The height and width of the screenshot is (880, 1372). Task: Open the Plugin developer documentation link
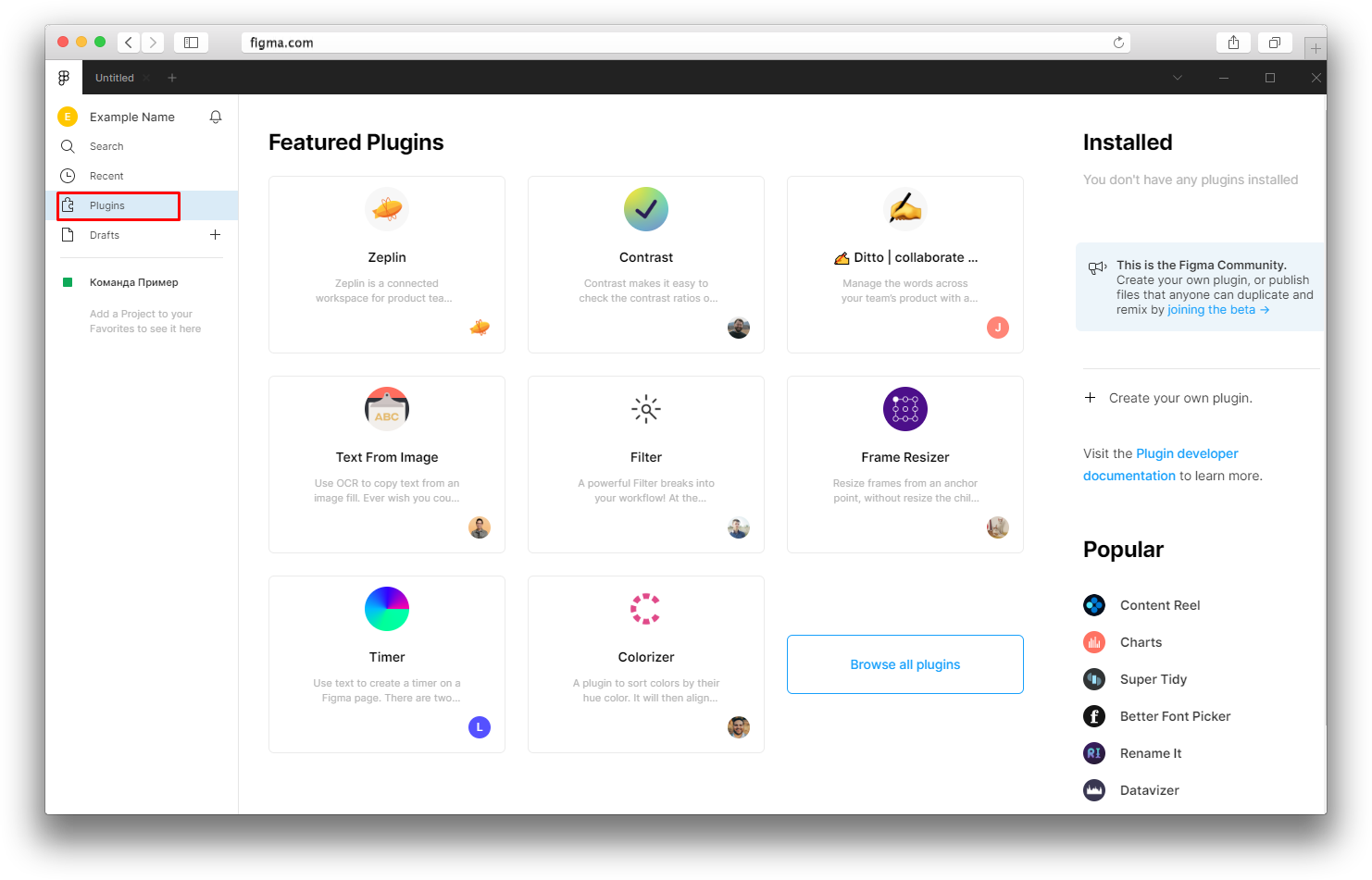click(x=1161, y=465)
